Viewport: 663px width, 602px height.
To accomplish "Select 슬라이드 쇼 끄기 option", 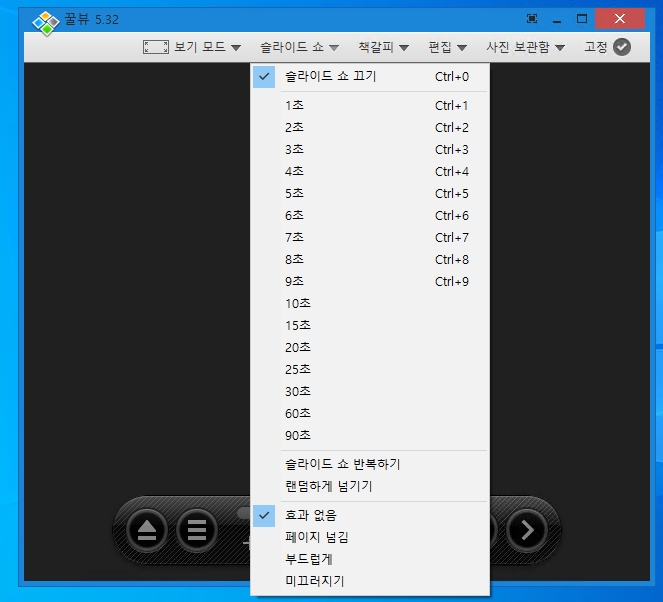I will point(370,77).
